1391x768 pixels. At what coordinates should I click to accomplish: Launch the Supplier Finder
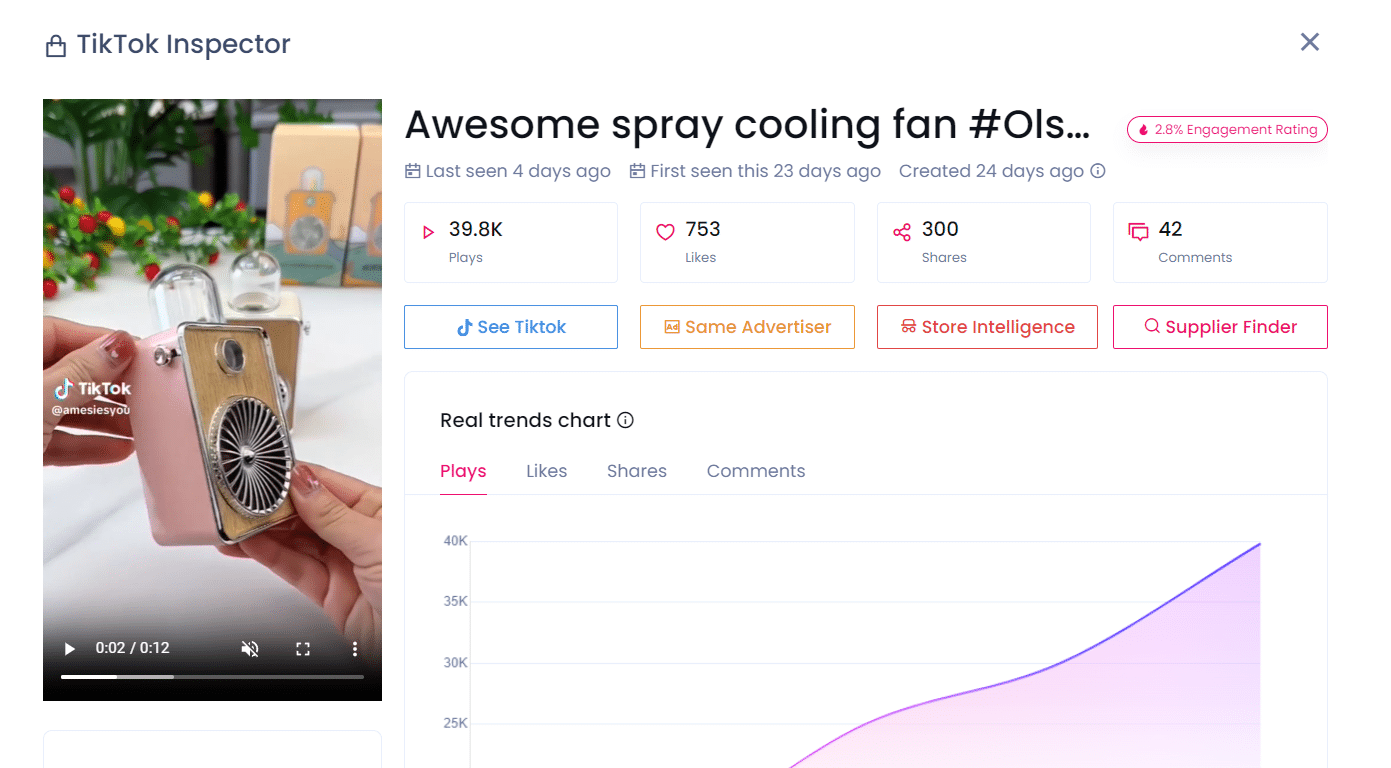[1220, 327]
